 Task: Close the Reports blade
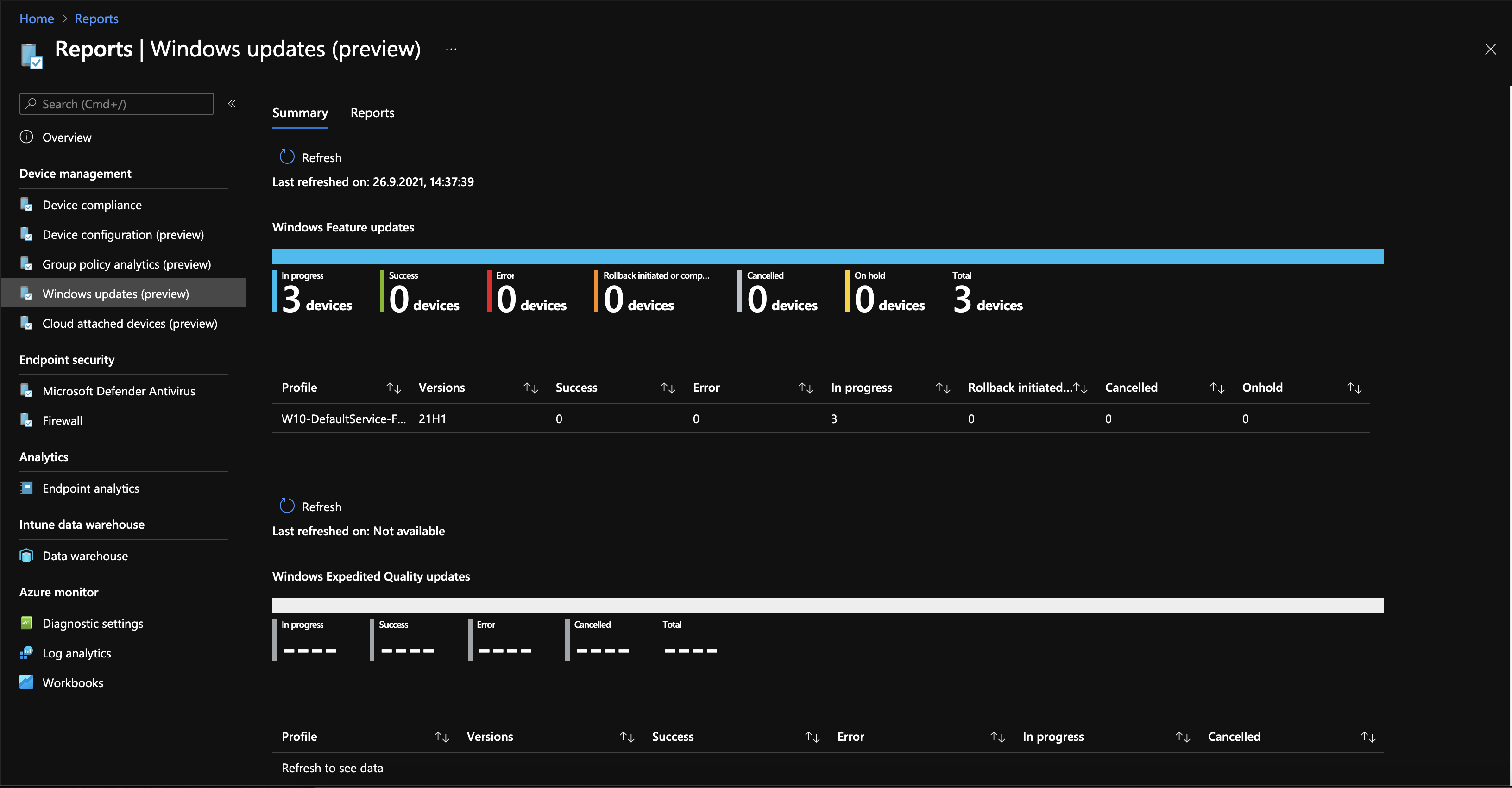pos(1490,49)
